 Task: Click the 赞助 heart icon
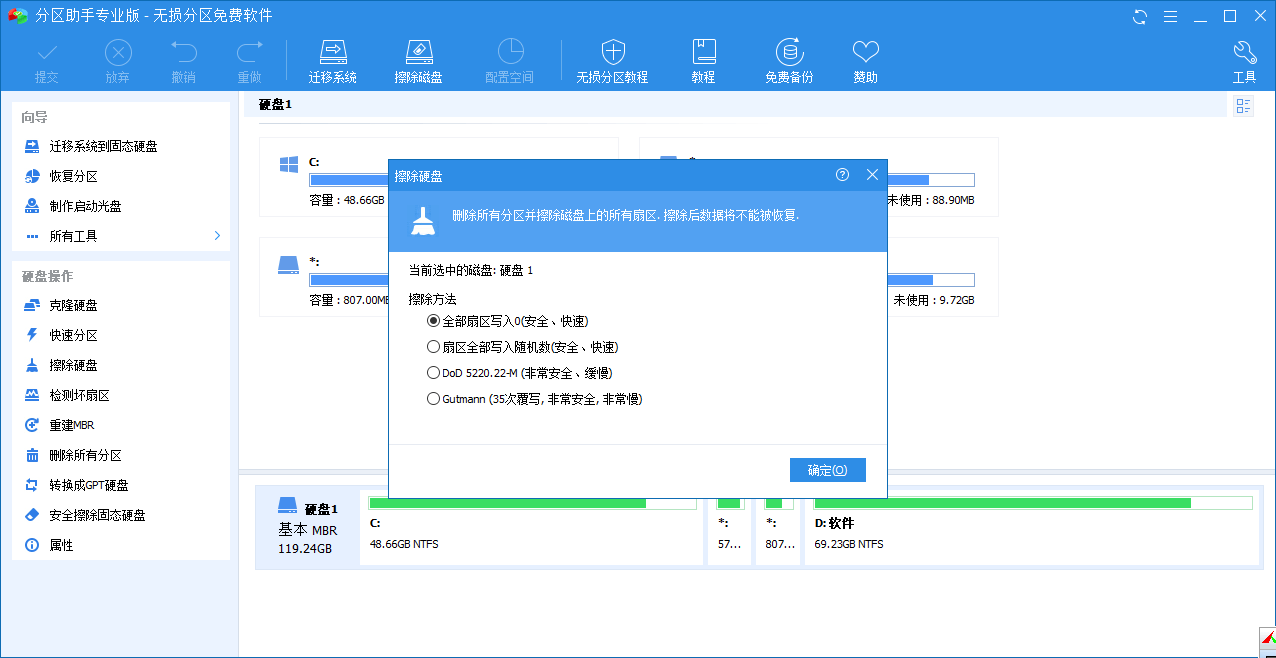click(866, 60)
